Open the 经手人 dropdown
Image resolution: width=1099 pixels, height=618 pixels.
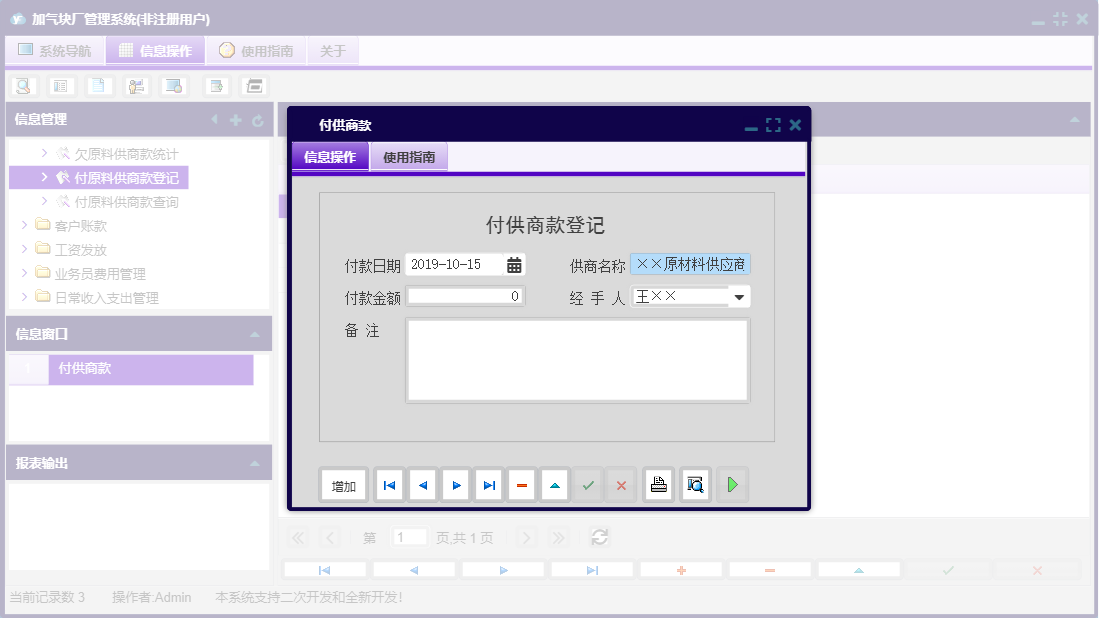(x=737, y=296)
